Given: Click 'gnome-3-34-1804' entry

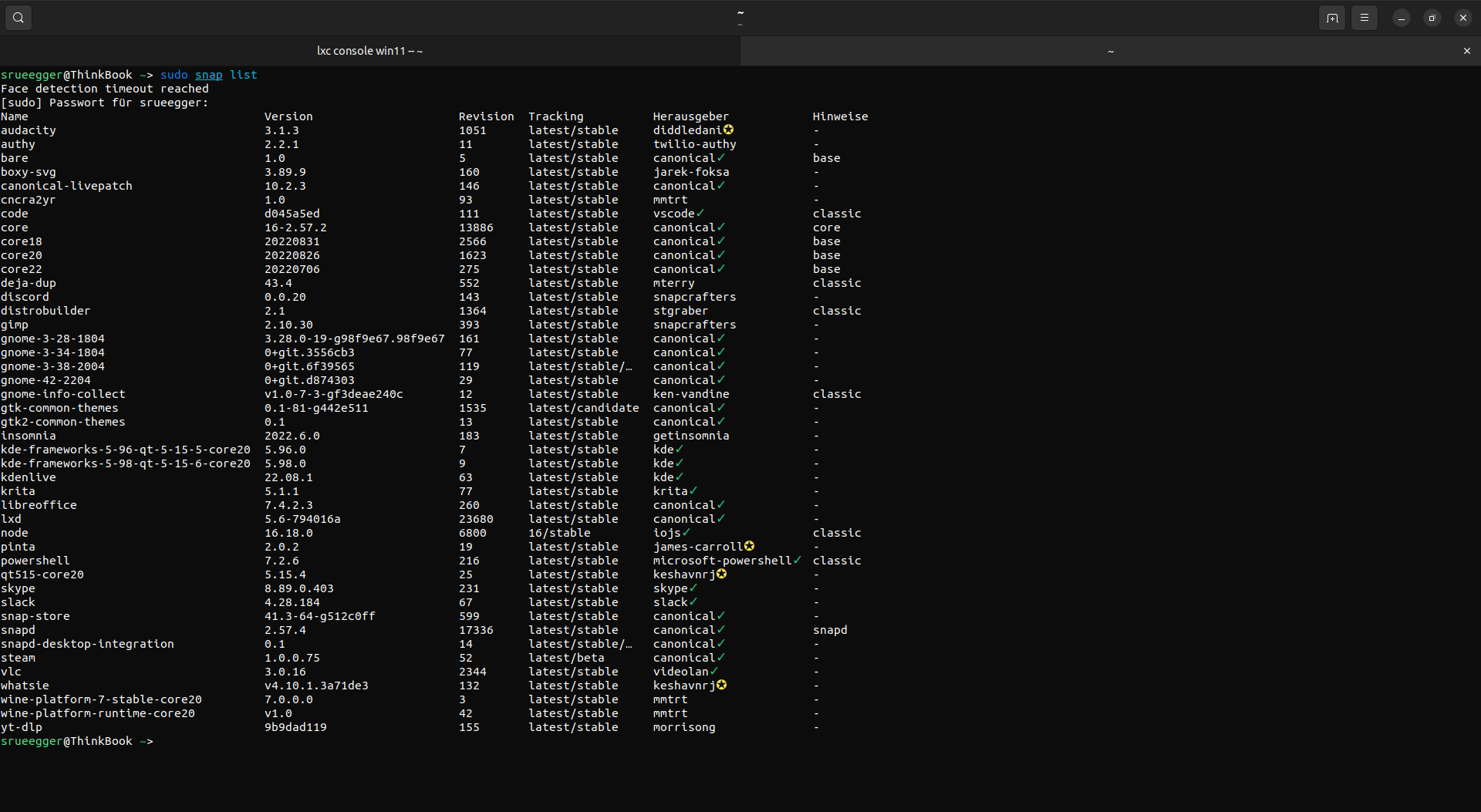Looking at the screenshot, I should 52,352.
